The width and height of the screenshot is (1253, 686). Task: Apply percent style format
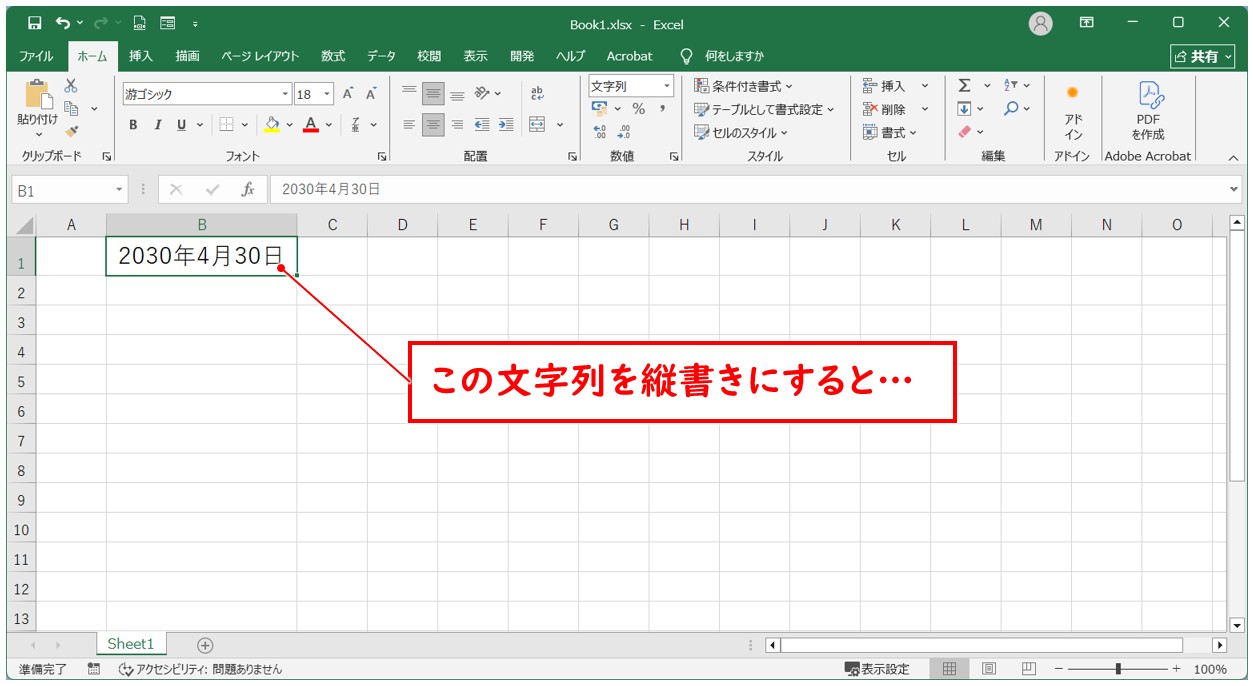point(638,109)
